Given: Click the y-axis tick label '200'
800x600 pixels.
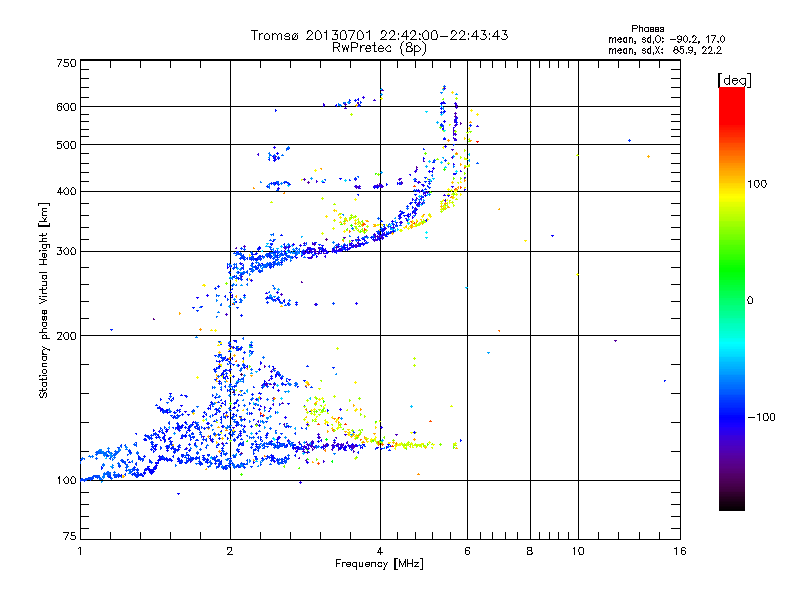Looking at the screenshot, I should tap(66, 336).
